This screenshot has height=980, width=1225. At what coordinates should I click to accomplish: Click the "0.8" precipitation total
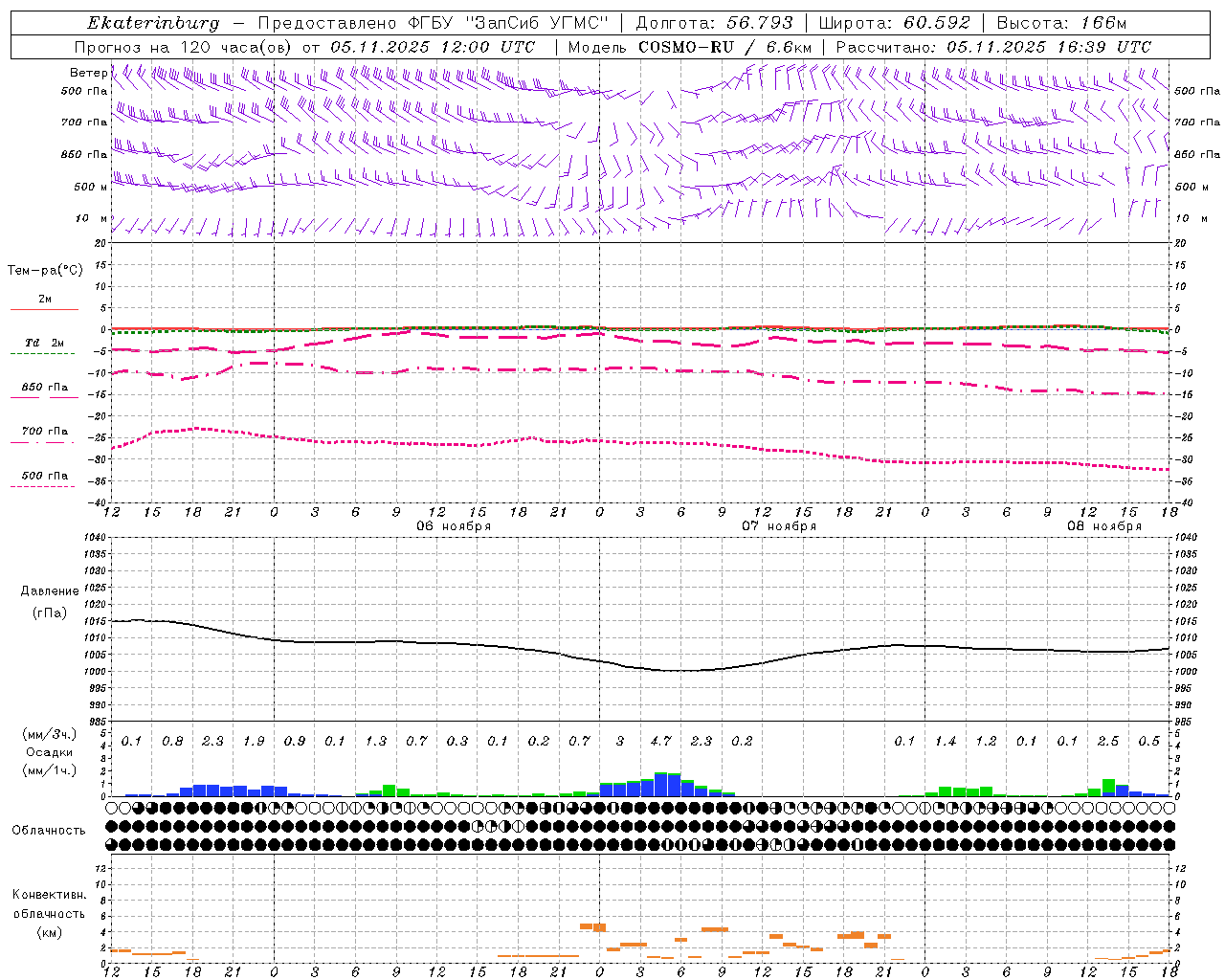point(172,741)
